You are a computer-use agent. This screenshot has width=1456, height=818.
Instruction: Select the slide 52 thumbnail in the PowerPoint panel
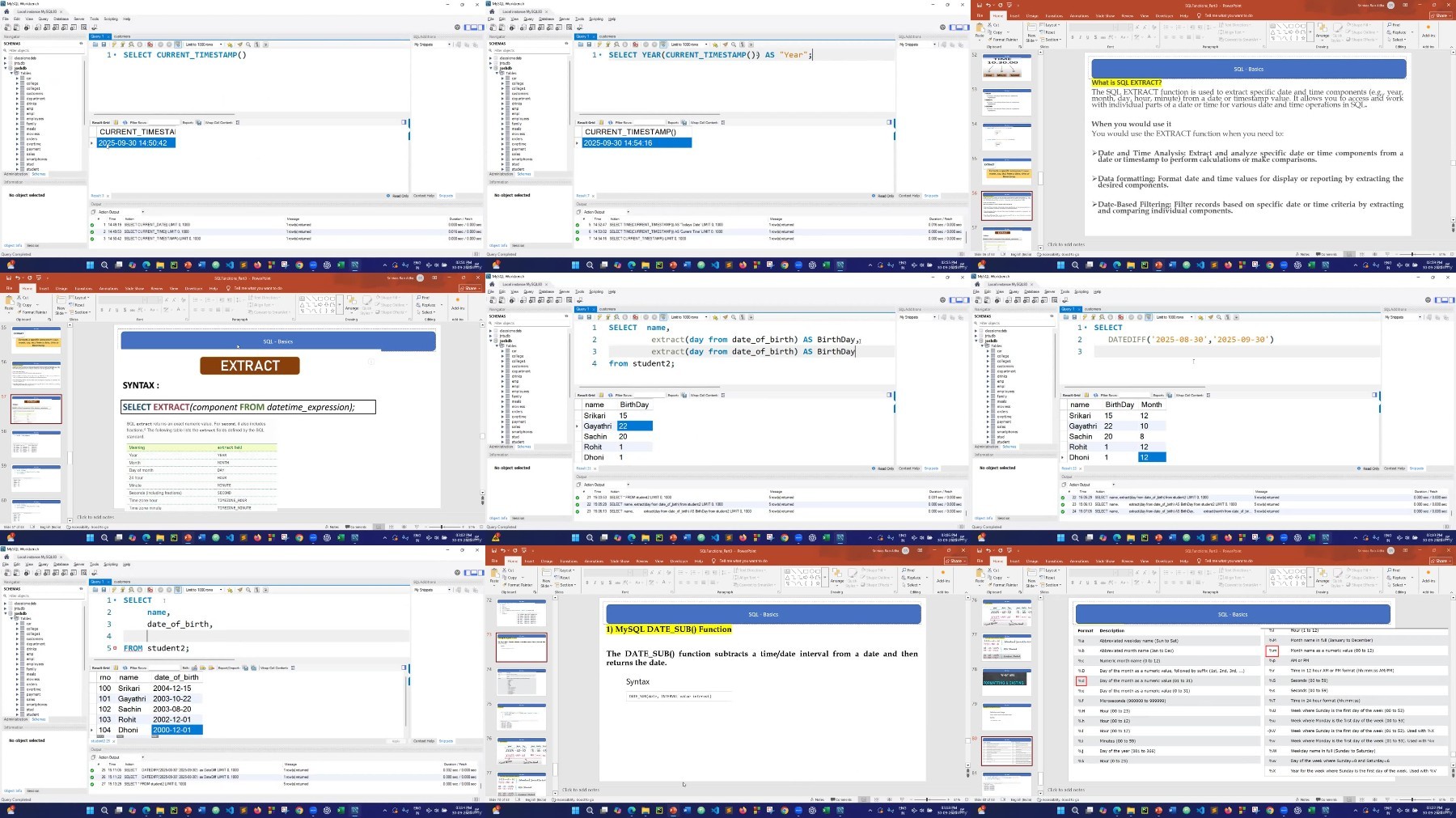(1006, 66)
